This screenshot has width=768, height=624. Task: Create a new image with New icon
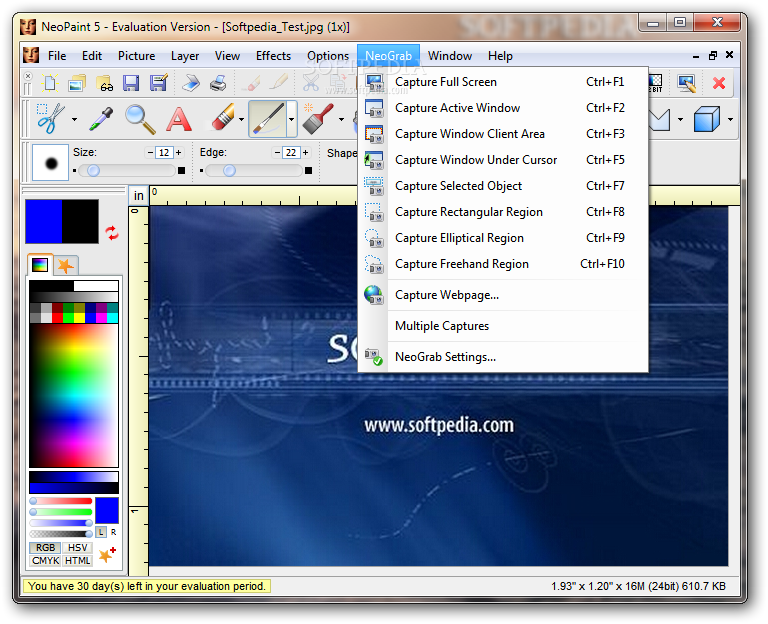pyautogui.click(x=50, y=83)
